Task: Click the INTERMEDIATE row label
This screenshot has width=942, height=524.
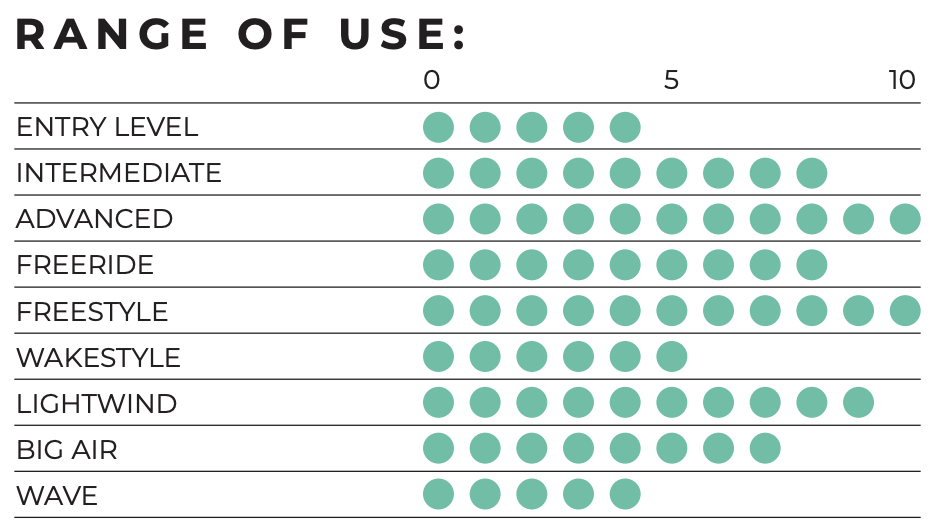Action: tap(119, 173)
